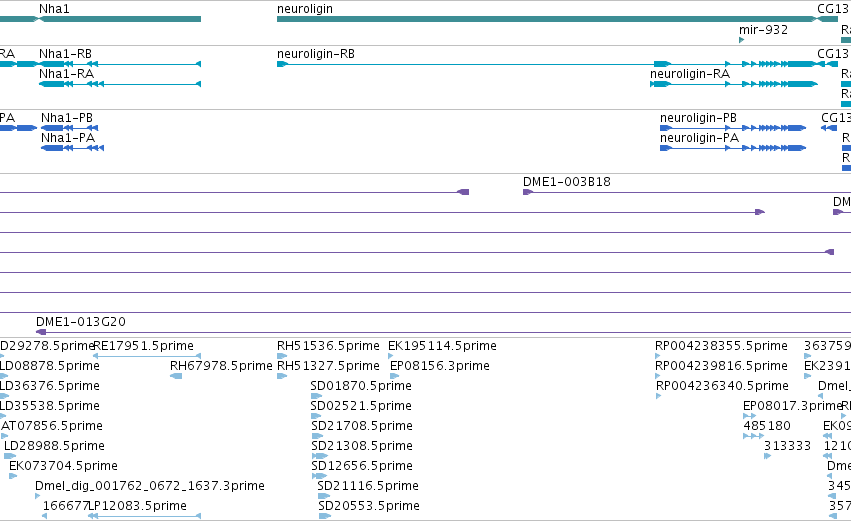Select the LP12083.5prime EST label
This screenshot has width=851, height=521.
tap(139, 506)
